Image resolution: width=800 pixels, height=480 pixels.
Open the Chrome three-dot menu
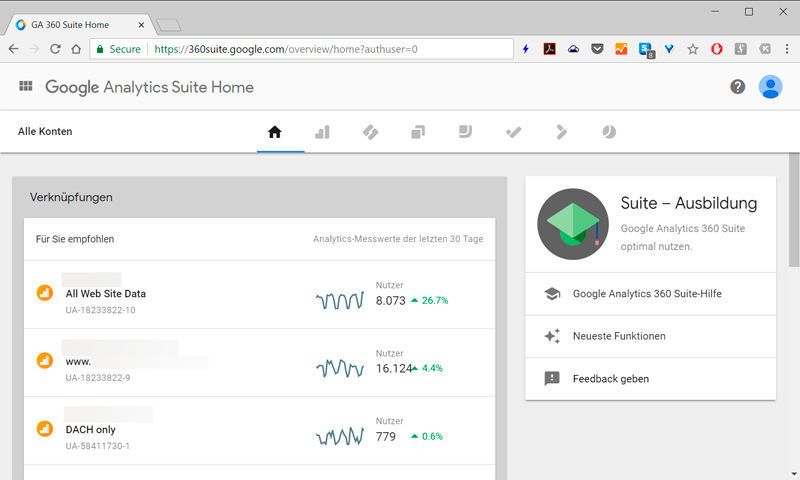pyautogui.click(x=787, y=49)
